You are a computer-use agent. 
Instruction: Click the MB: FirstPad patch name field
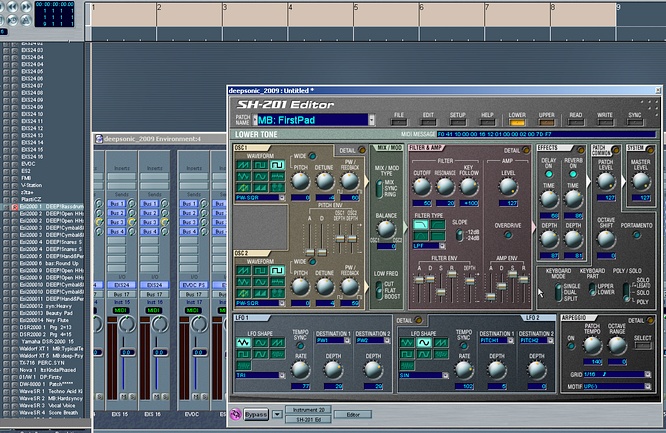click(313, 120)
